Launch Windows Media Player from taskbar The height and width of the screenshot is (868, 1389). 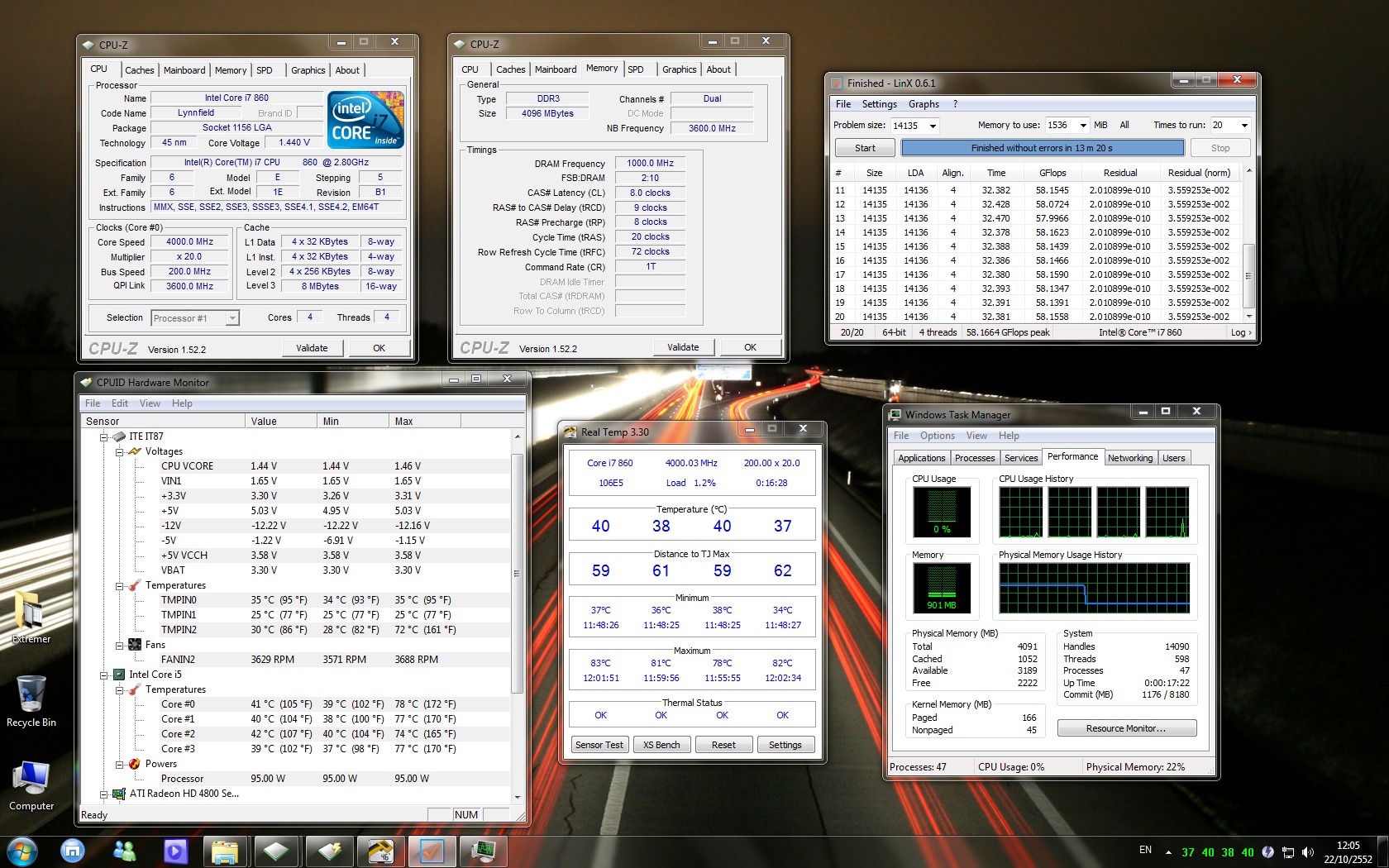(x=175, y=850)
